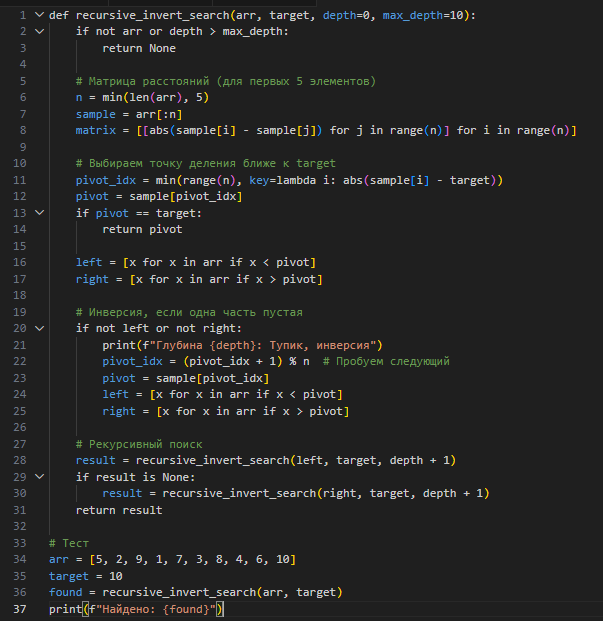
Task: Click the 'matrix' variable on line 8
Action: (96, 130)
